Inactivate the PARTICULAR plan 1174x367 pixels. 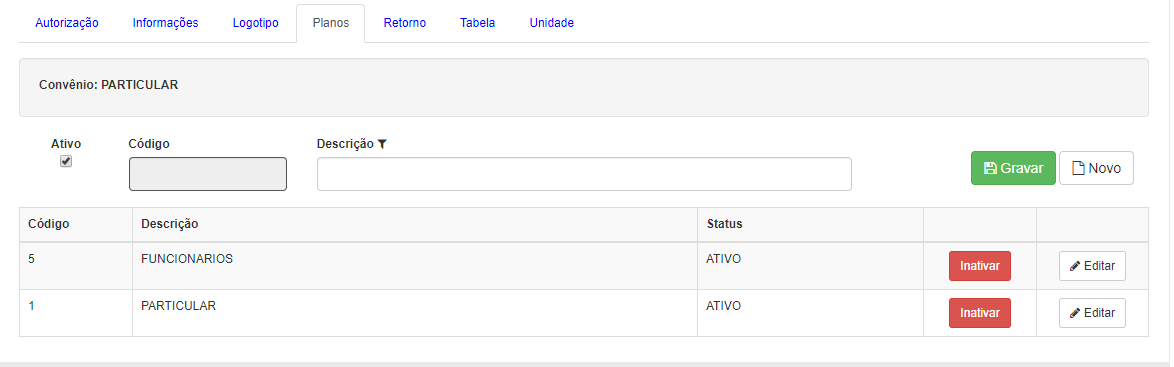pyautogui.click(x=979, y=313)
